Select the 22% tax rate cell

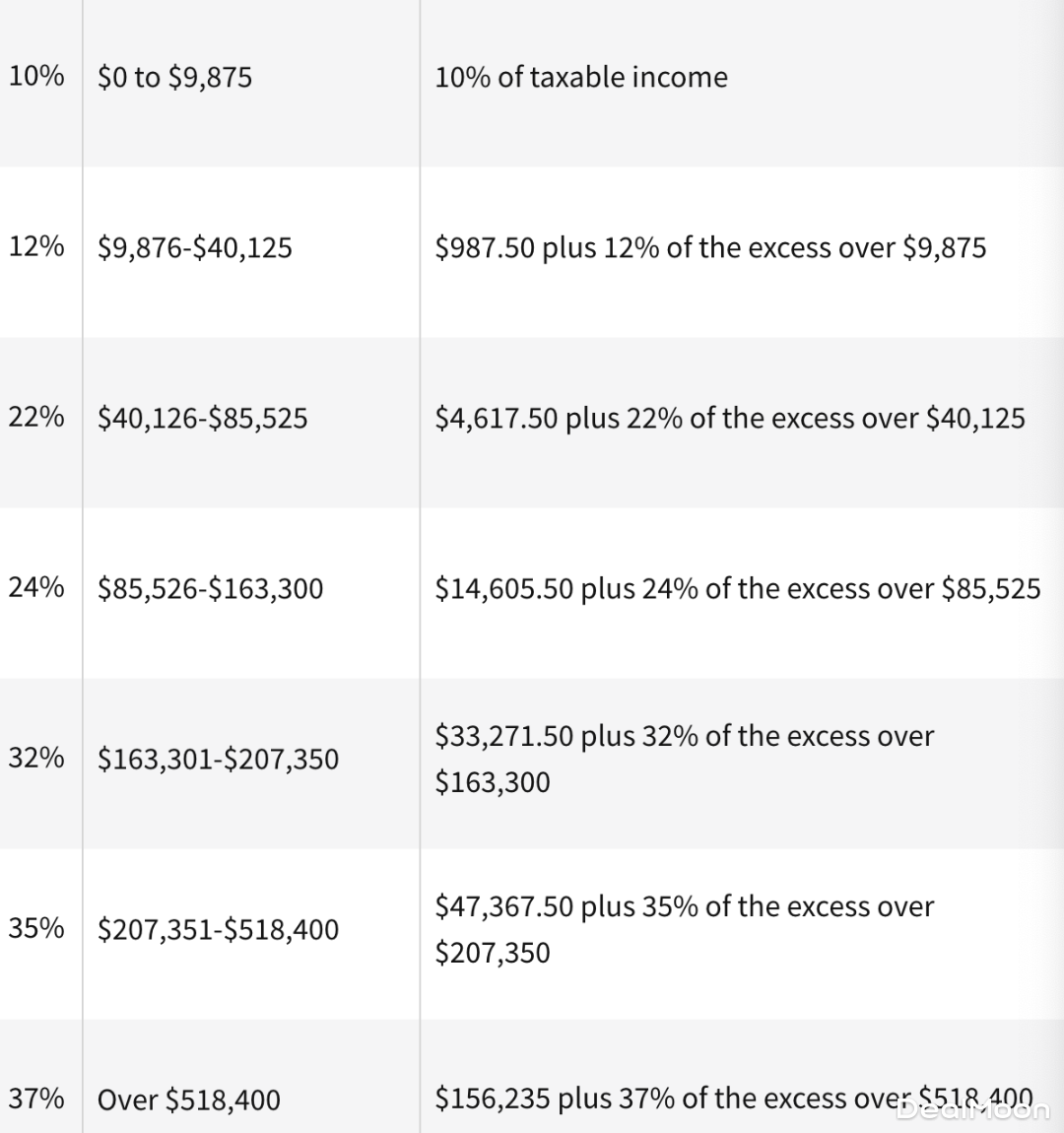36,417
